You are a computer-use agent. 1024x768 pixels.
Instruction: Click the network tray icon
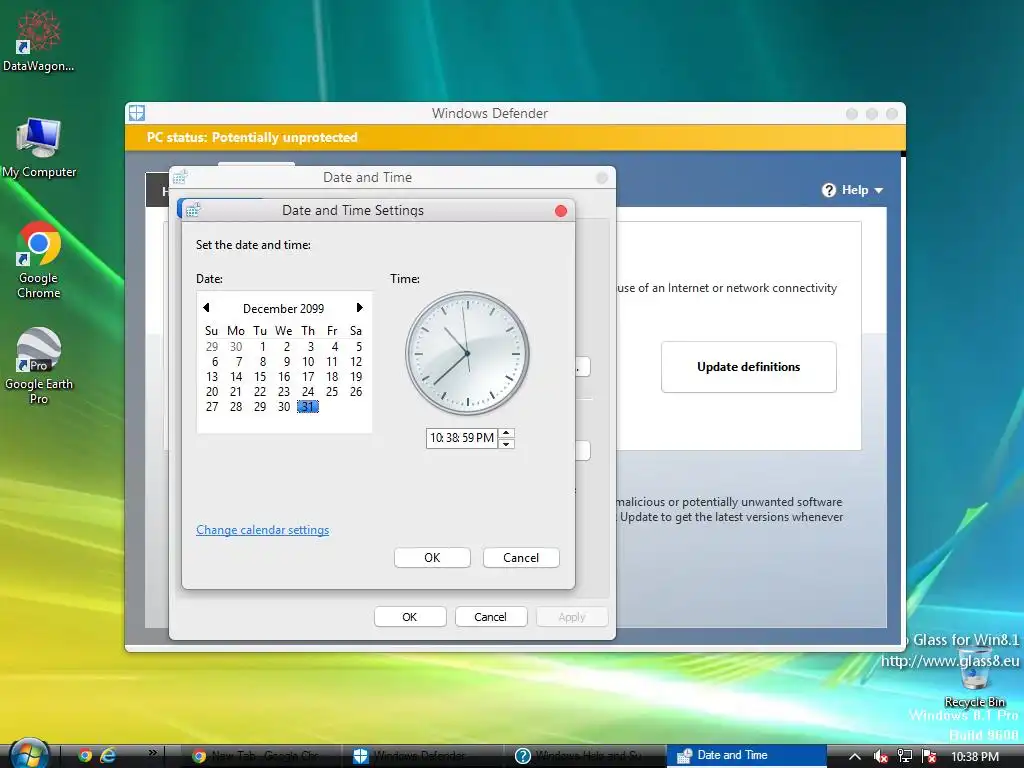click(x=904, y=756)
